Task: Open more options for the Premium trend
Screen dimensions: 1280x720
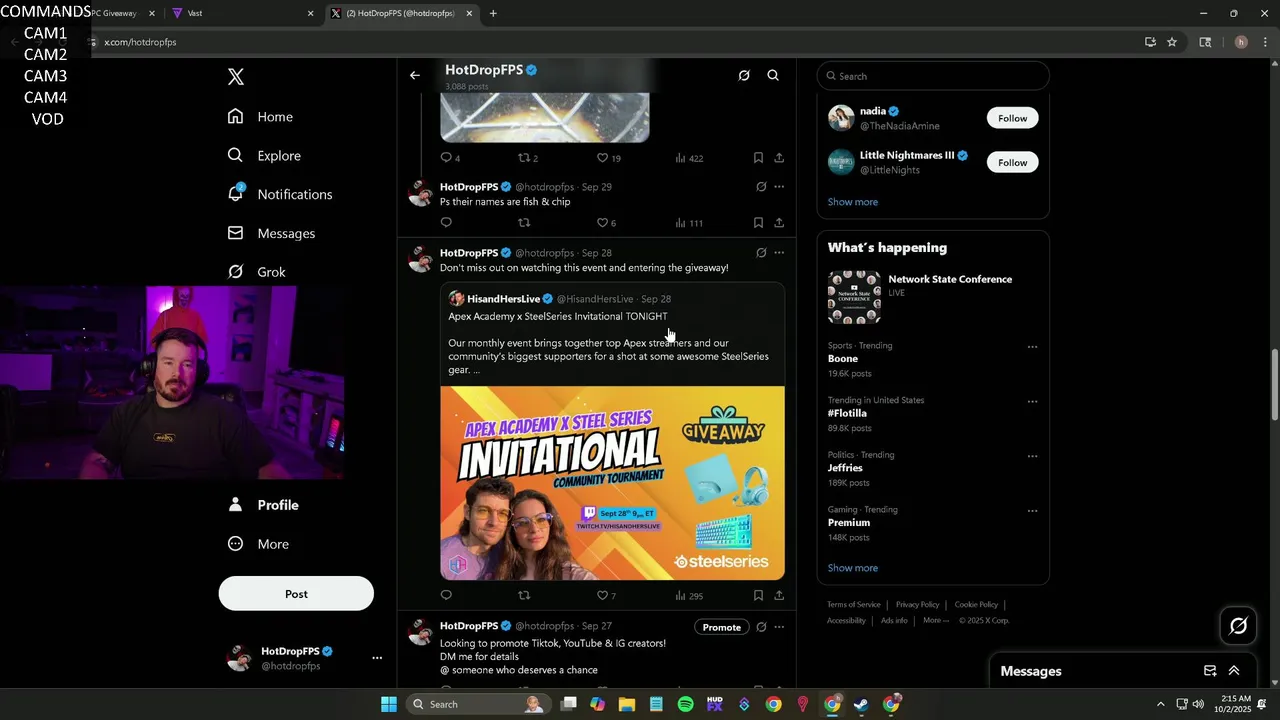Action: click(1032, 511)
